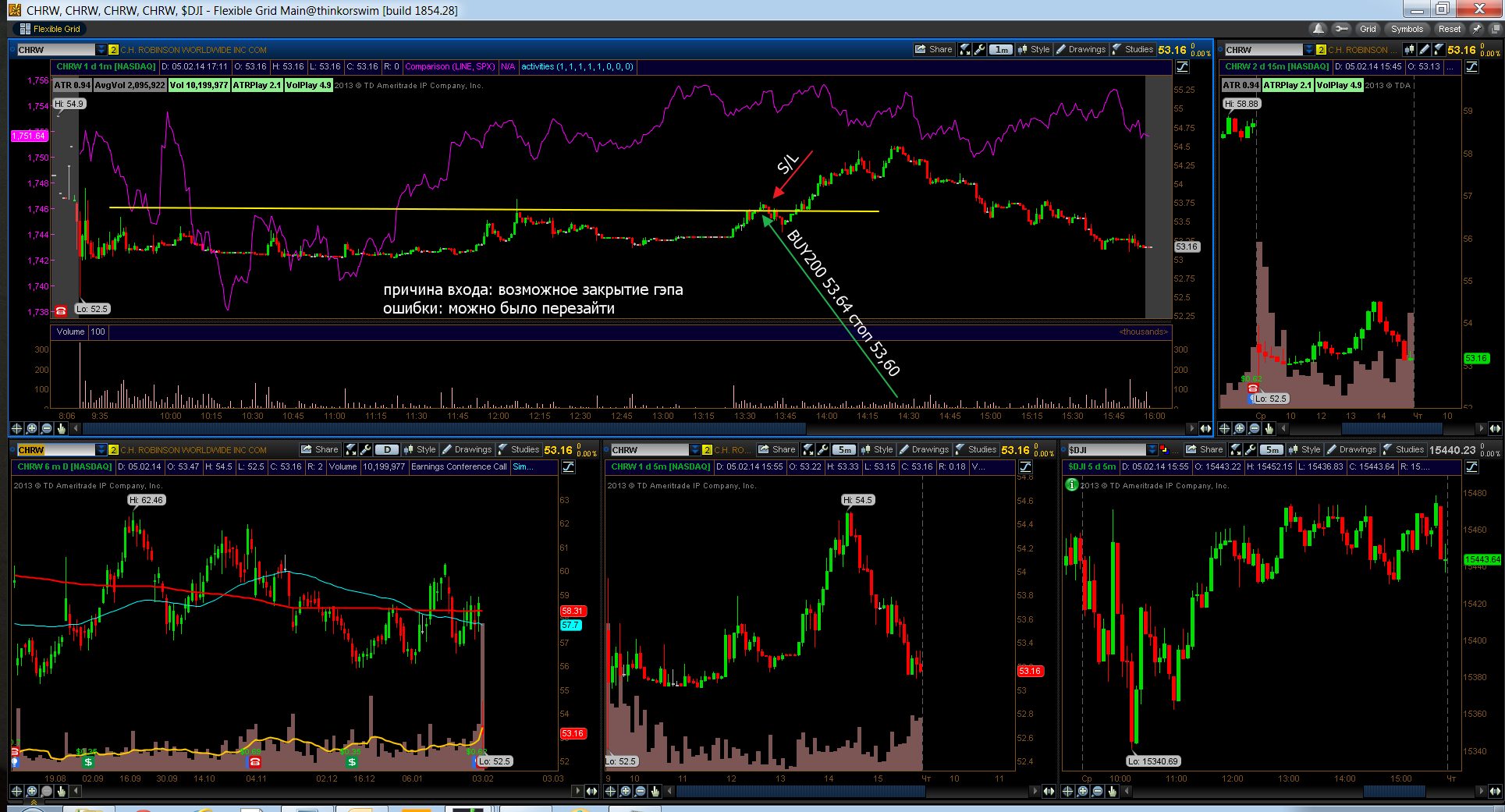Toggle expand-width arrows on 1m chart
This screenshot has height=812, width=1505.
(x=1205, y=428)
